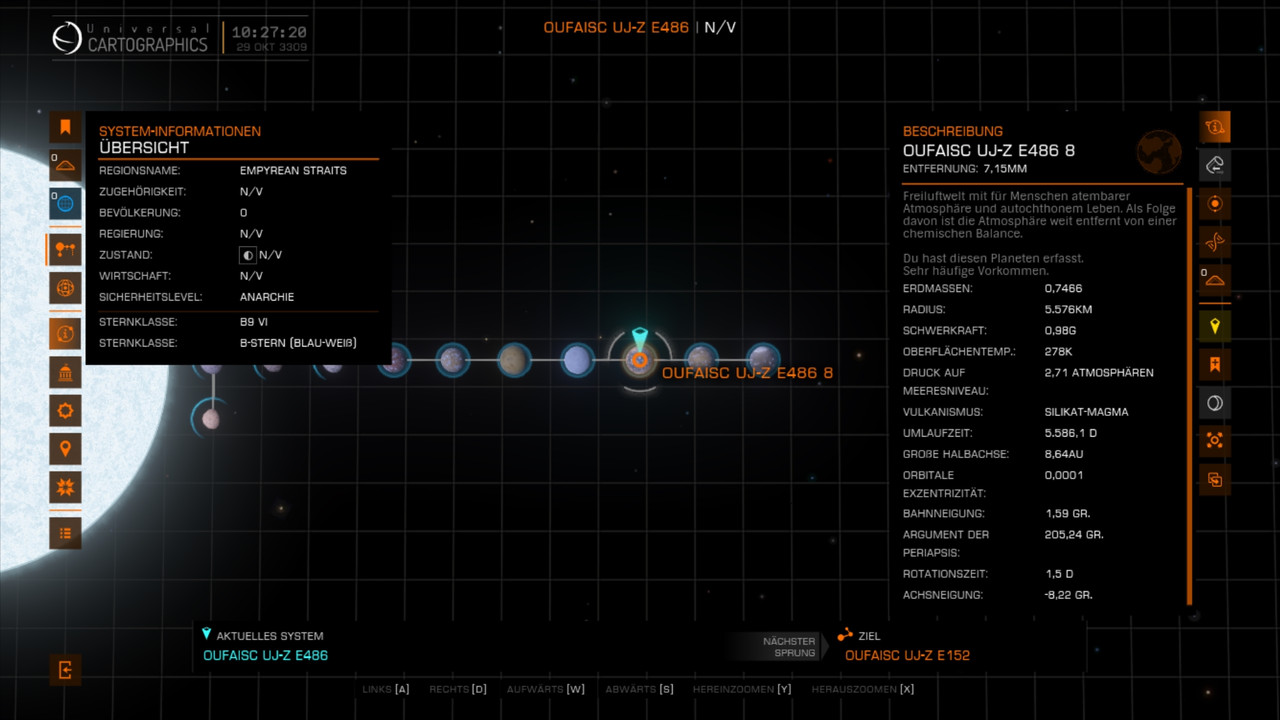Select the target ring icon in right toolbar
Screen dimensions: 1280x720
pos(1215,203)
